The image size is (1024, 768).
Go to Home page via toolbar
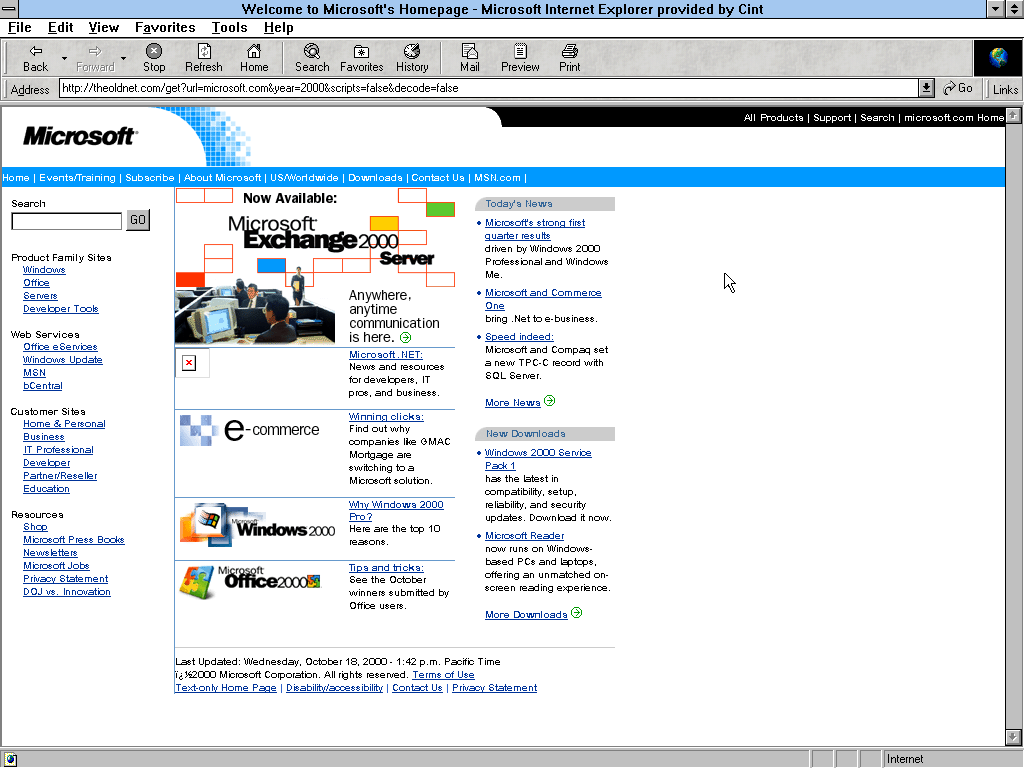point(254,57)
